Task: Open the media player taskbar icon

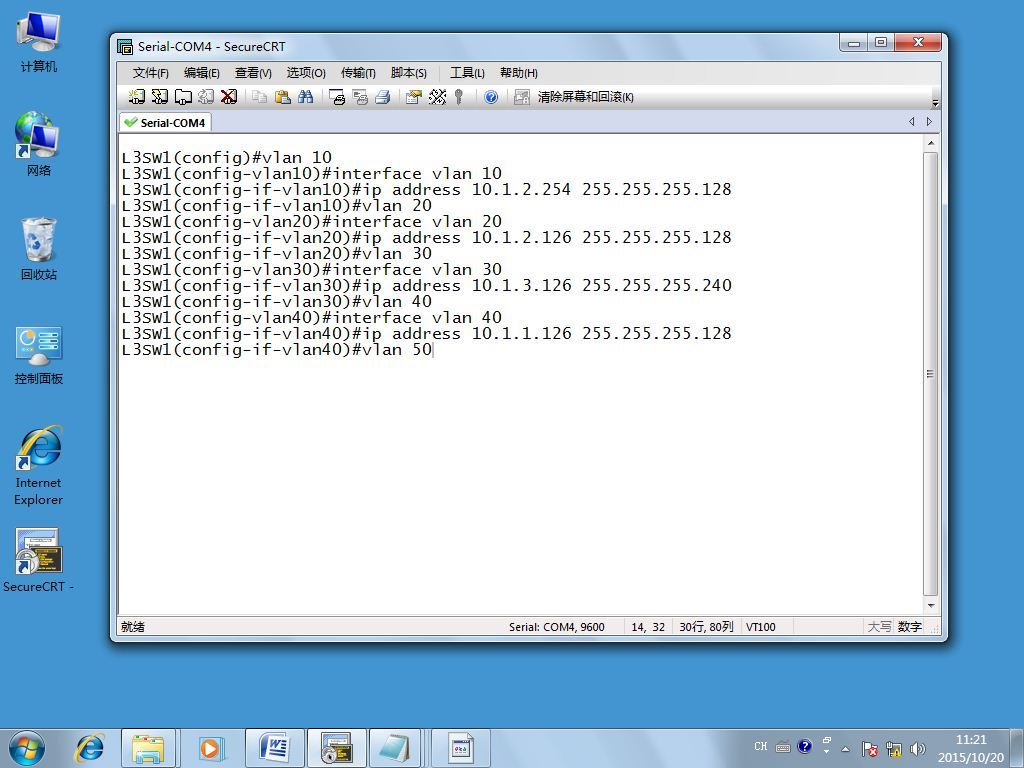Action: (x=210, y=748)
